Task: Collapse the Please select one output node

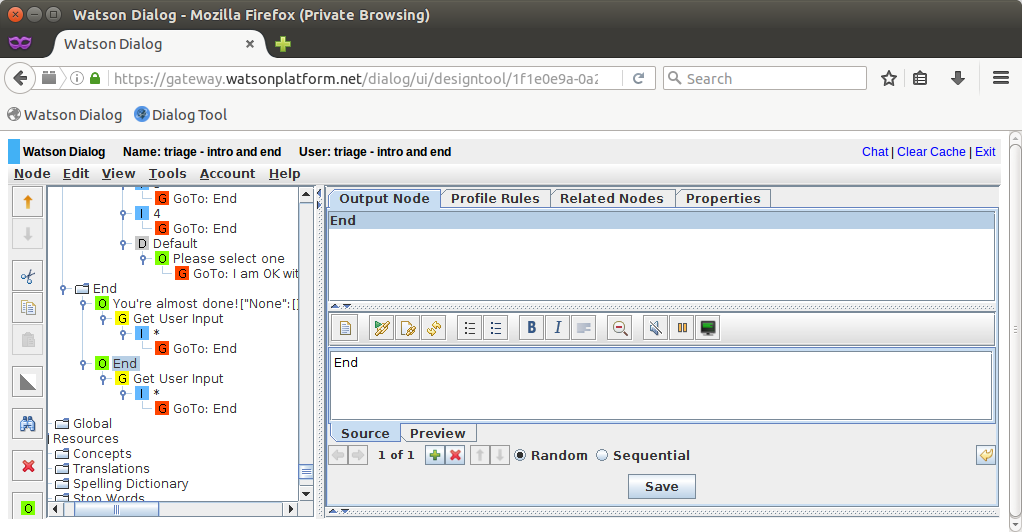Action: tap(143, 259)
